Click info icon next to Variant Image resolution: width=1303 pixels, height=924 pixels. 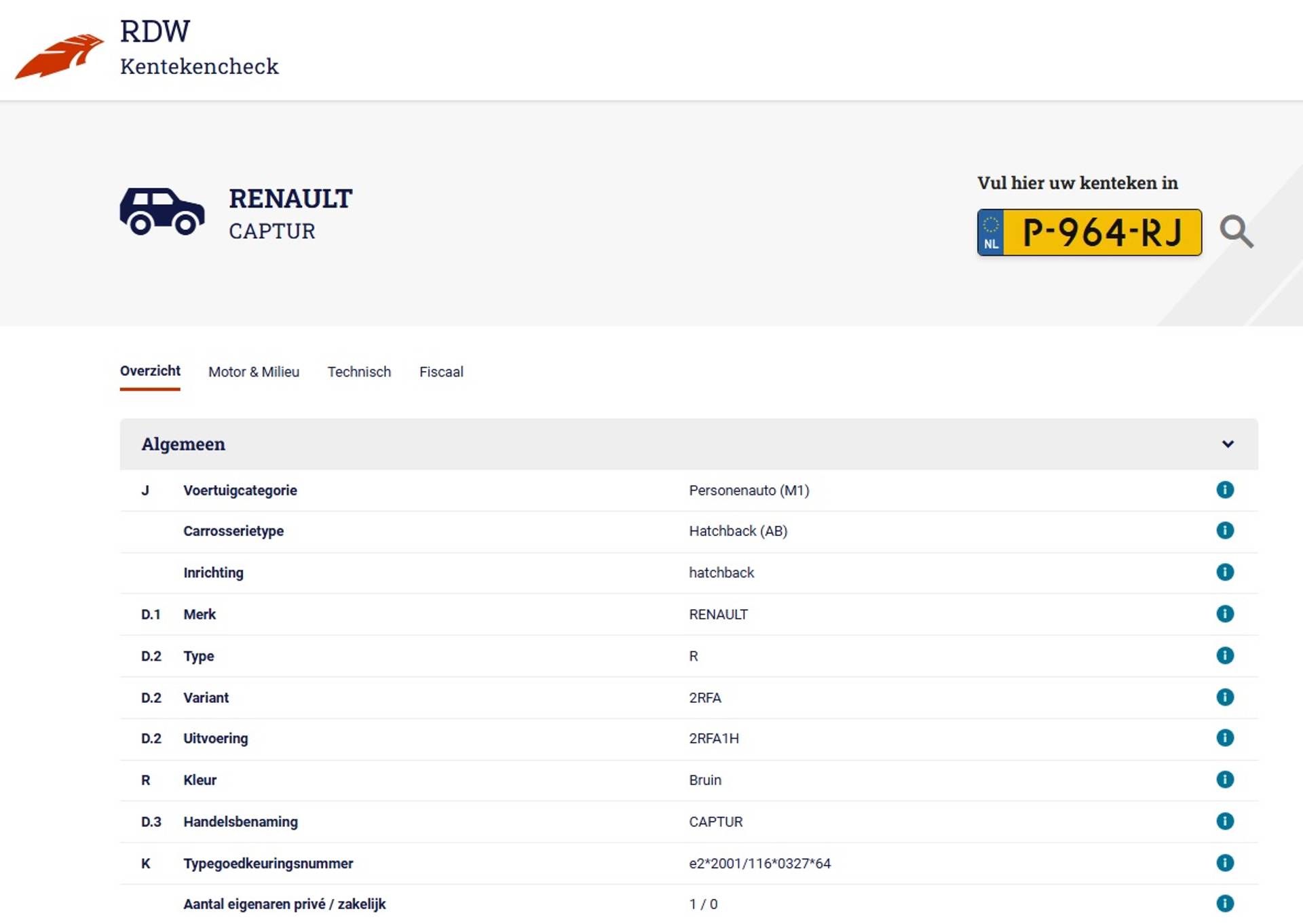tap(1224, 697)
